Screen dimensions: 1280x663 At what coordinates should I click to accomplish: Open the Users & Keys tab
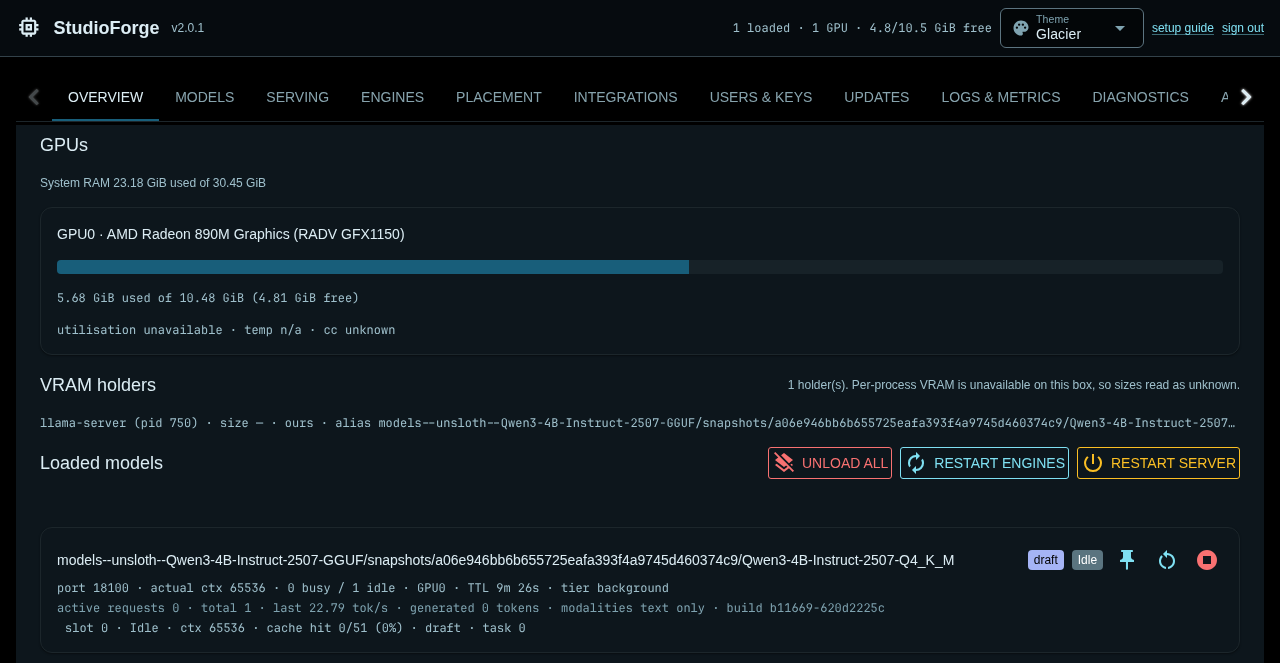(x=761, y=97)
